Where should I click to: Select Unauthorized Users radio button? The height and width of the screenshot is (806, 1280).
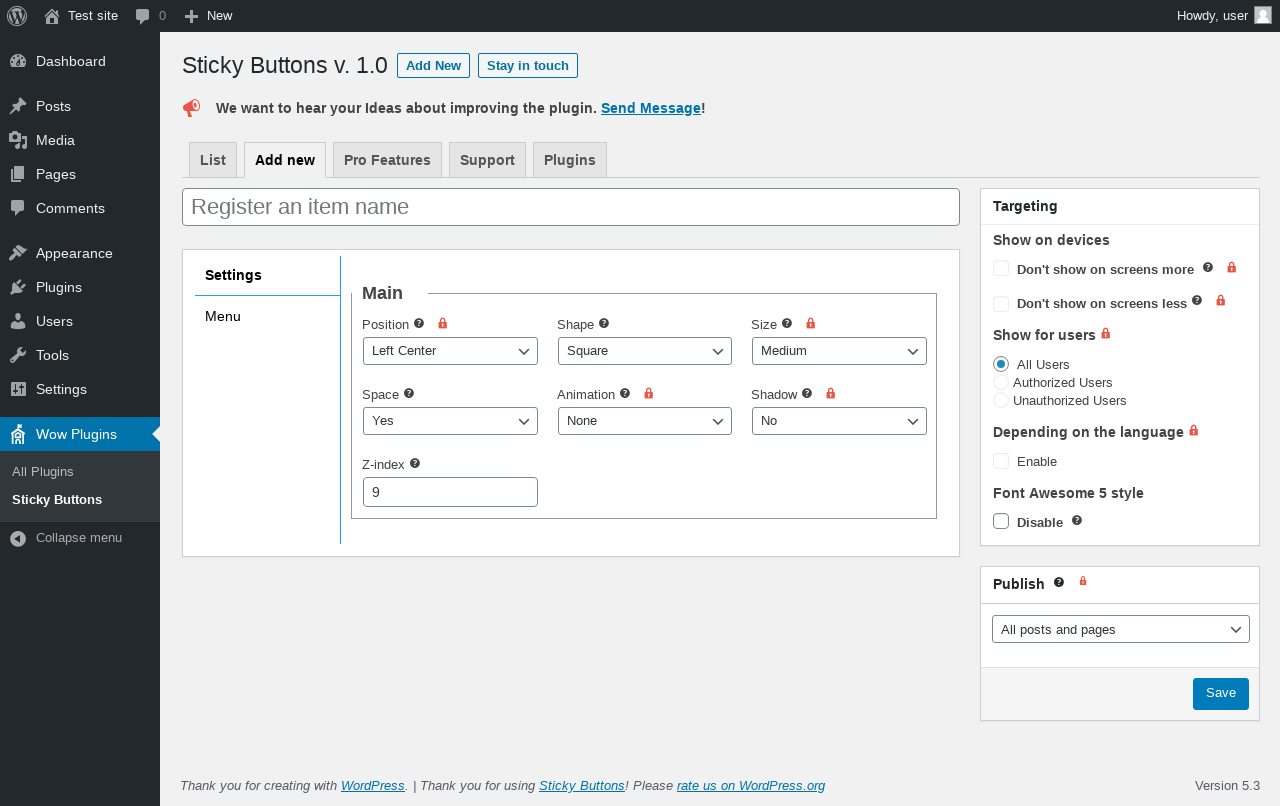pyautogui.click(x=1001, y=400)
